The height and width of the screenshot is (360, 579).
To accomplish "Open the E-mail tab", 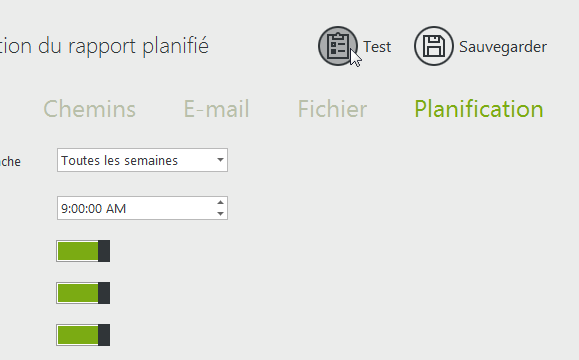I will coord(216,109).
